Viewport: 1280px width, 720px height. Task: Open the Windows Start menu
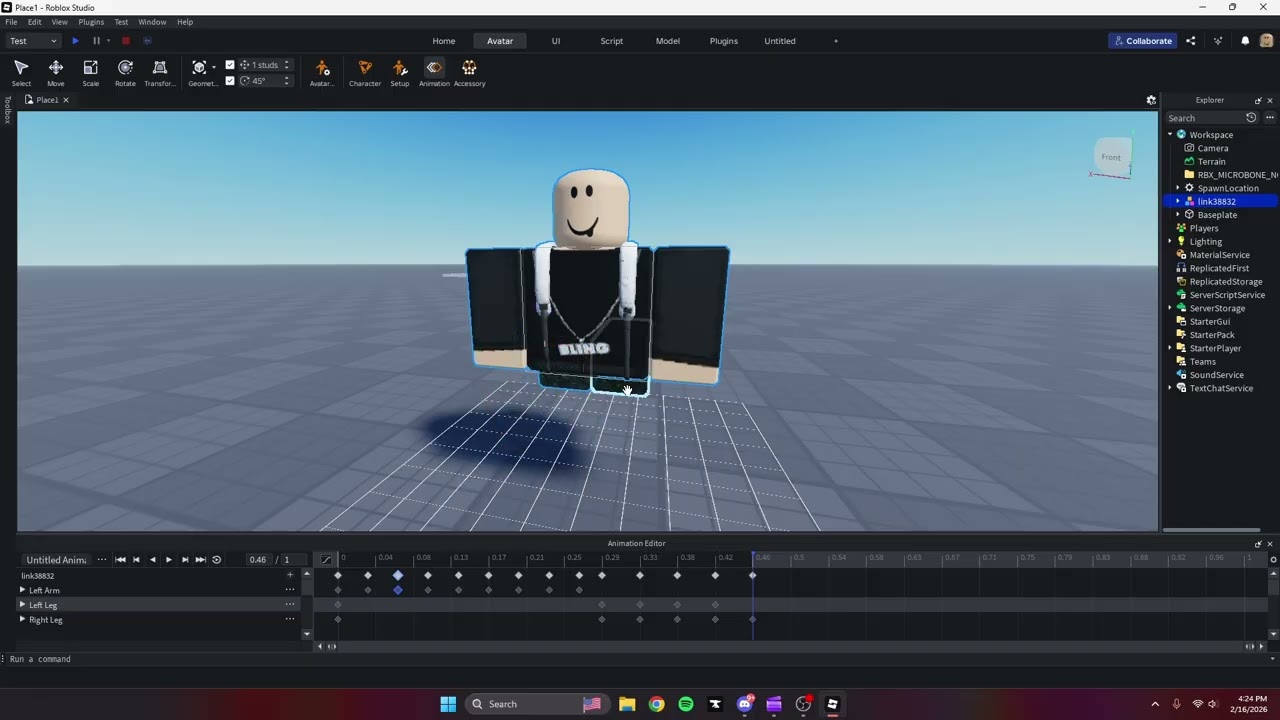pos(448,704)
